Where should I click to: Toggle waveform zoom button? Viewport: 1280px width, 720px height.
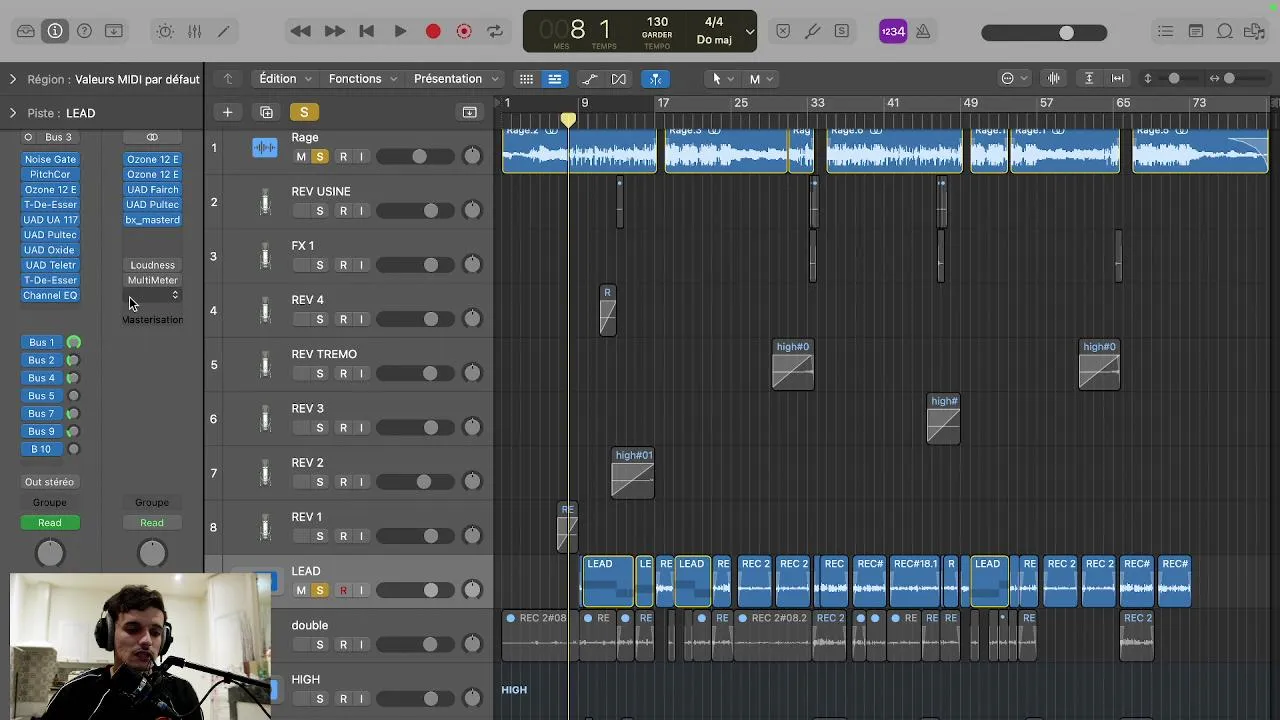(x=1054, y=79)
